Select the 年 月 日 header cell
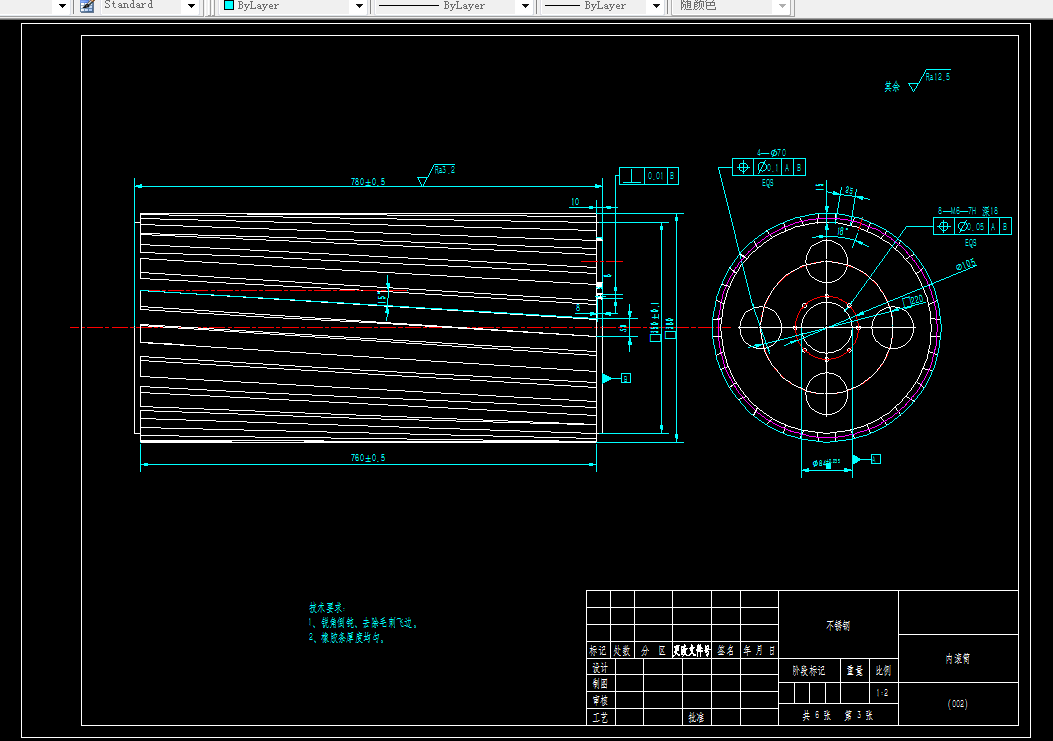Viewport: 1053px width, 741px height. tap(760, 650)
